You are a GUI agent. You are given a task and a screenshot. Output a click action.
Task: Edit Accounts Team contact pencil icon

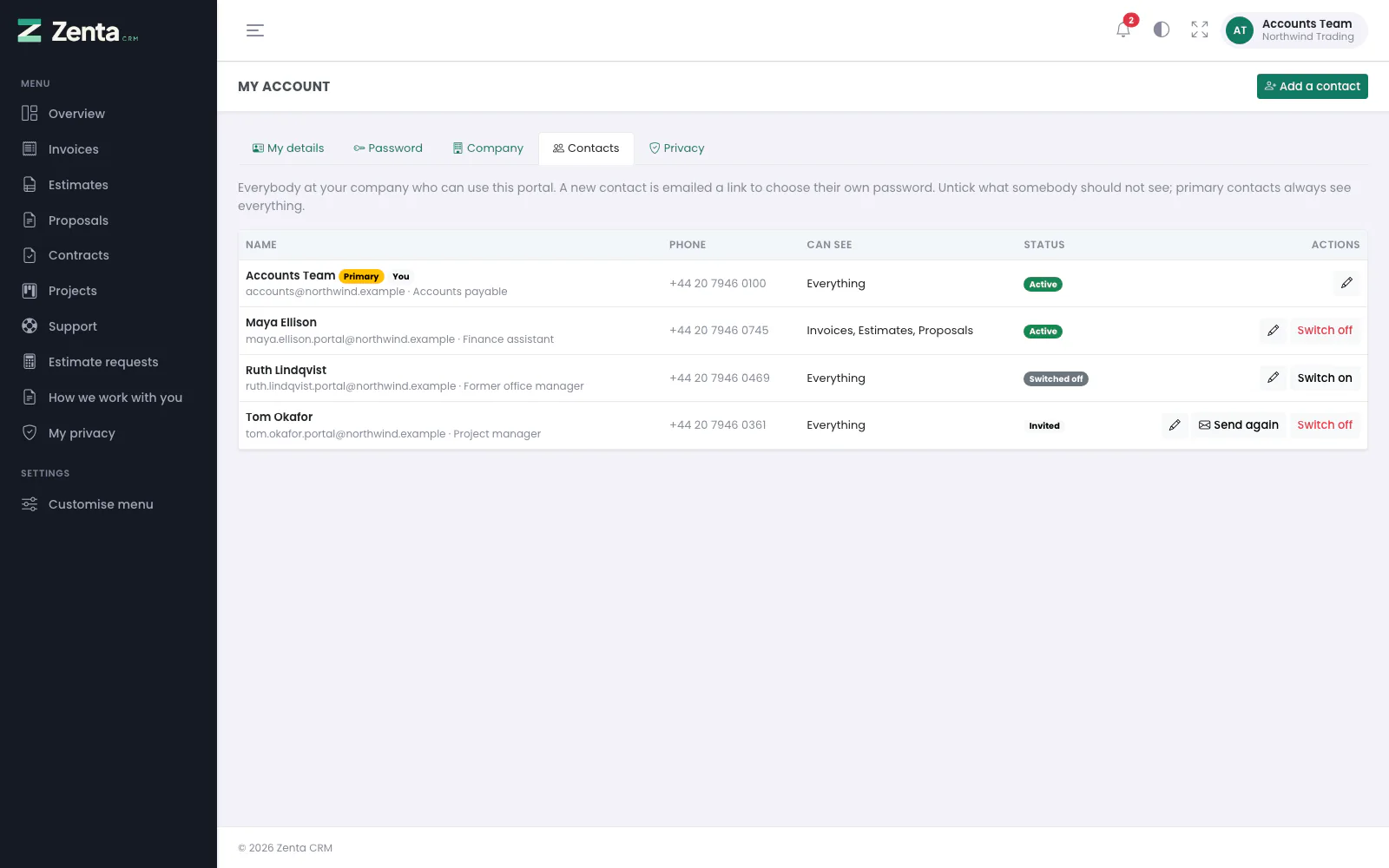coord(1346,283)
